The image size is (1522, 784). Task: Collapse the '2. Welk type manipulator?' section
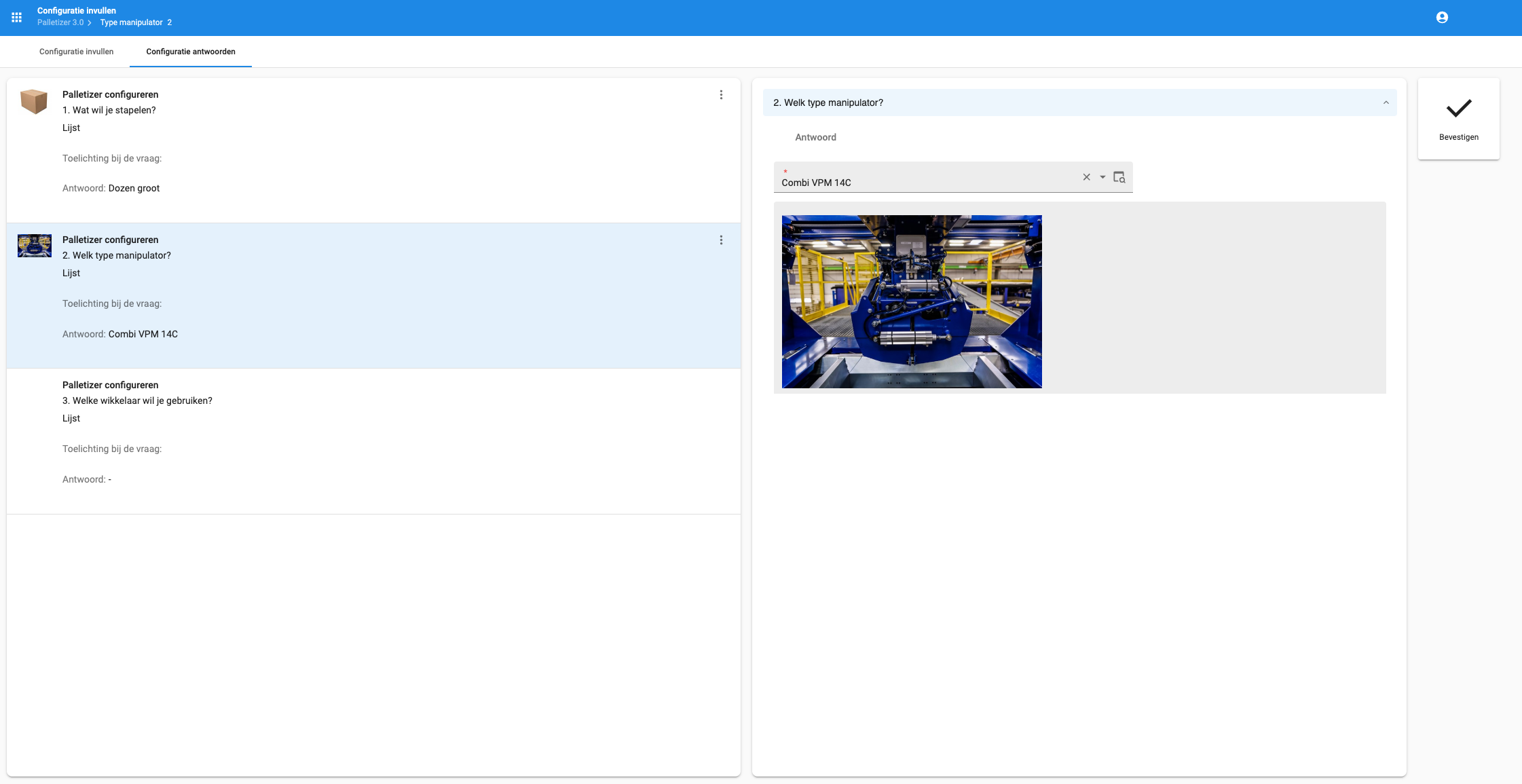[1386, 103]
